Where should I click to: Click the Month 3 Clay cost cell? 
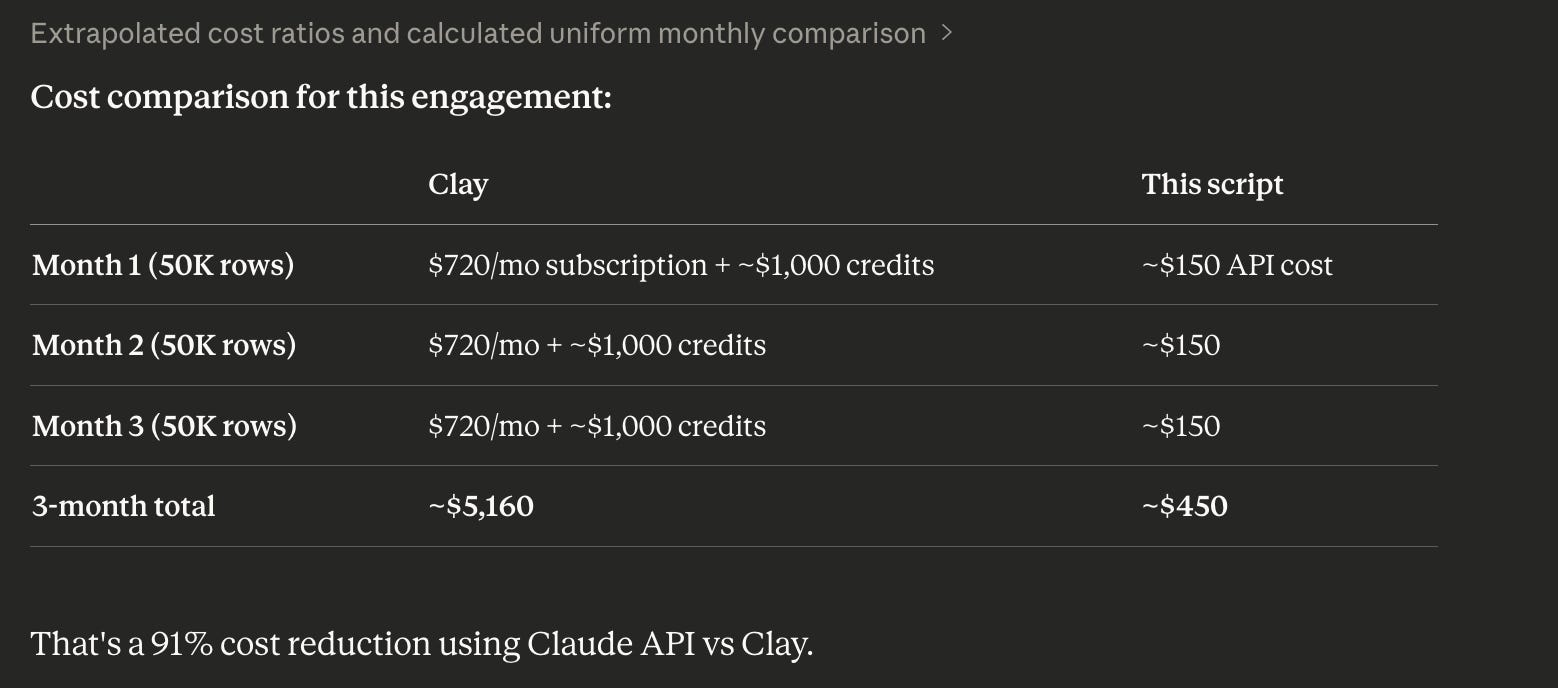pyautogui.click(x=597, y=426)
